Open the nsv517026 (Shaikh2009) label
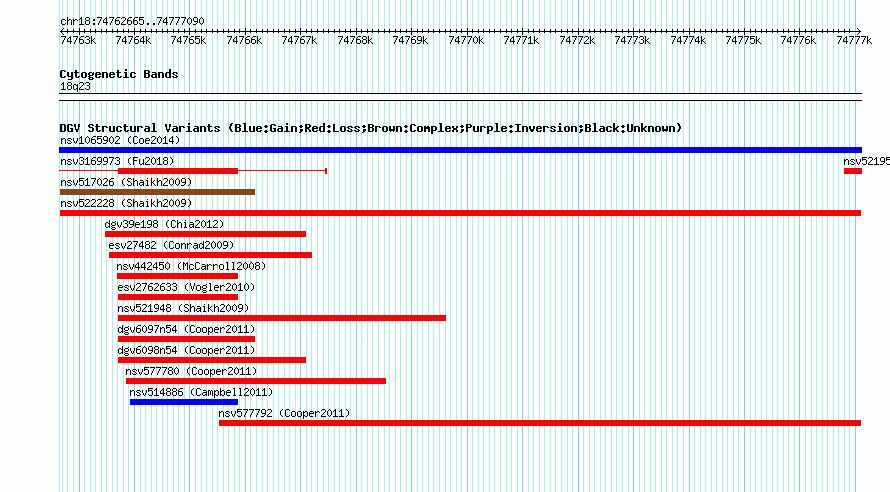 126,182
